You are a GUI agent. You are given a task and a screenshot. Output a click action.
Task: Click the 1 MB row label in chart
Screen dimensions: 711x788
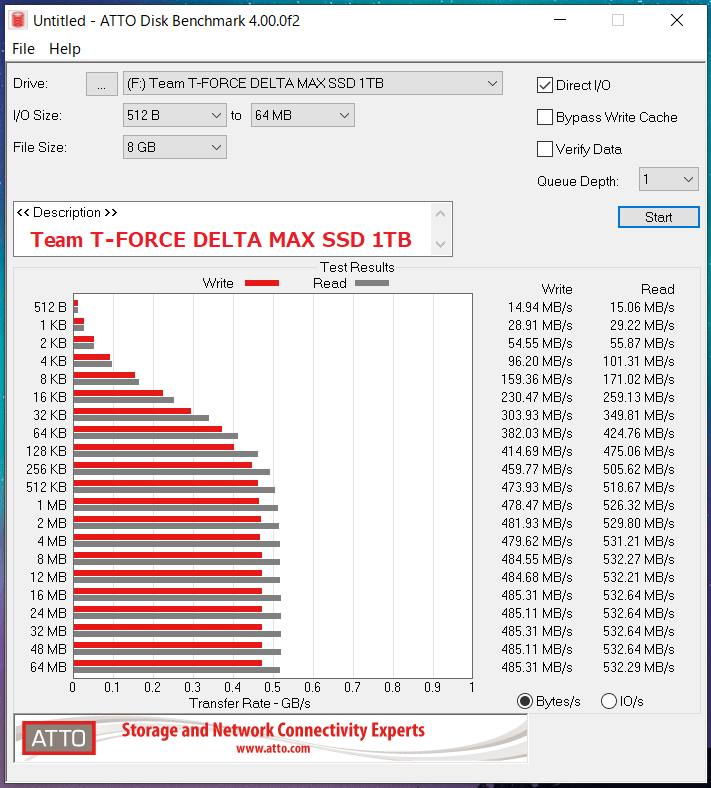coord(52,505)
